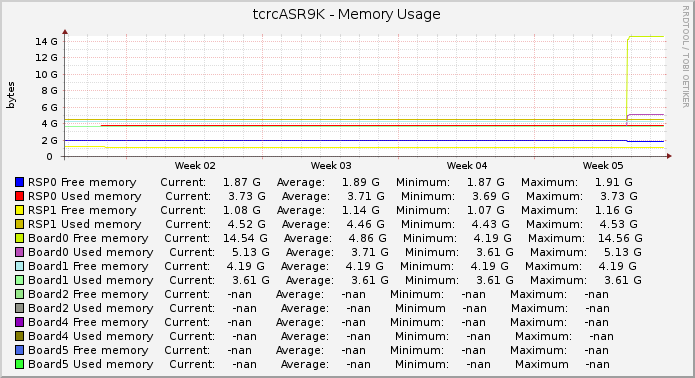The width and height of the screenshot is (695, 378).
Task: Click the Board0 Used memory legend label
Action: 90,252
